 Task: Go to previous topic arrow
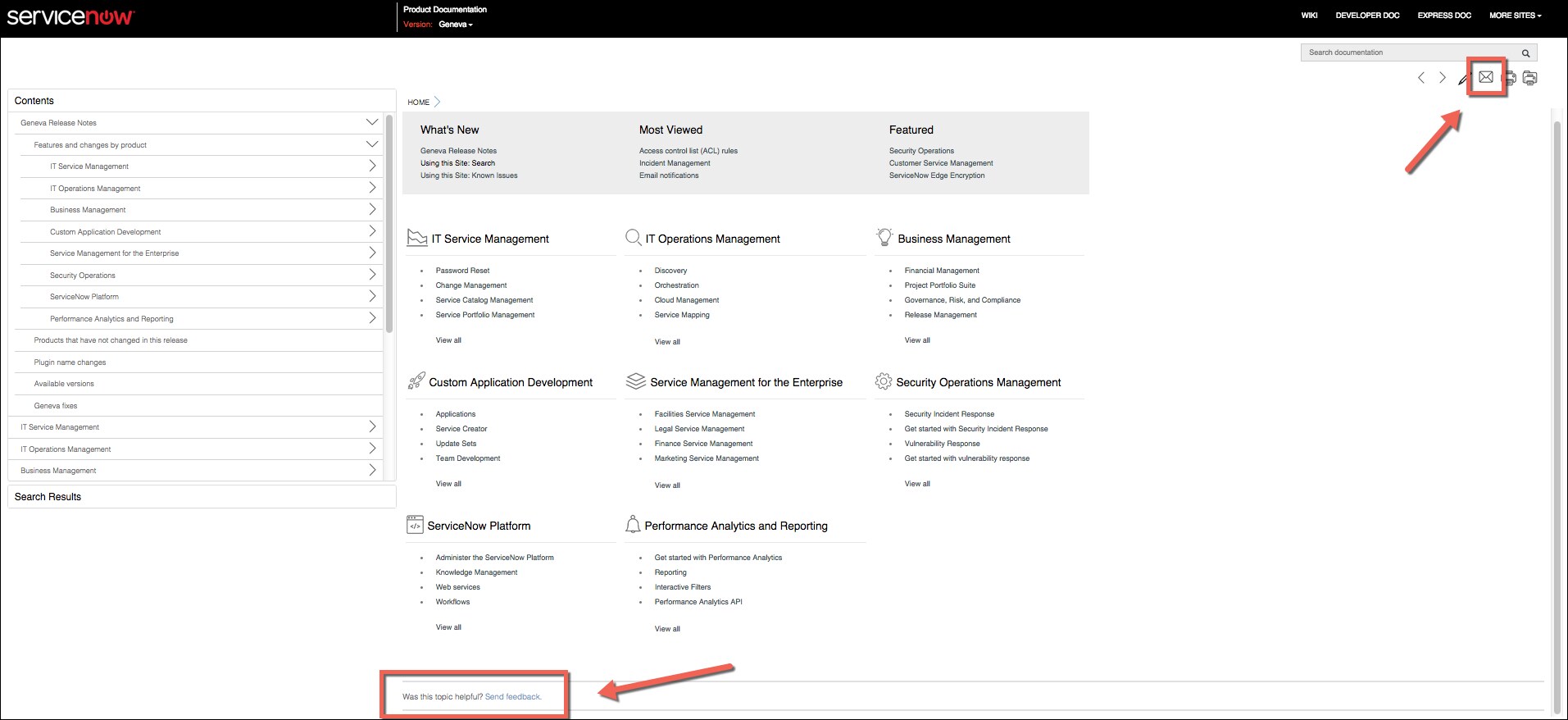coord(1421,78)
